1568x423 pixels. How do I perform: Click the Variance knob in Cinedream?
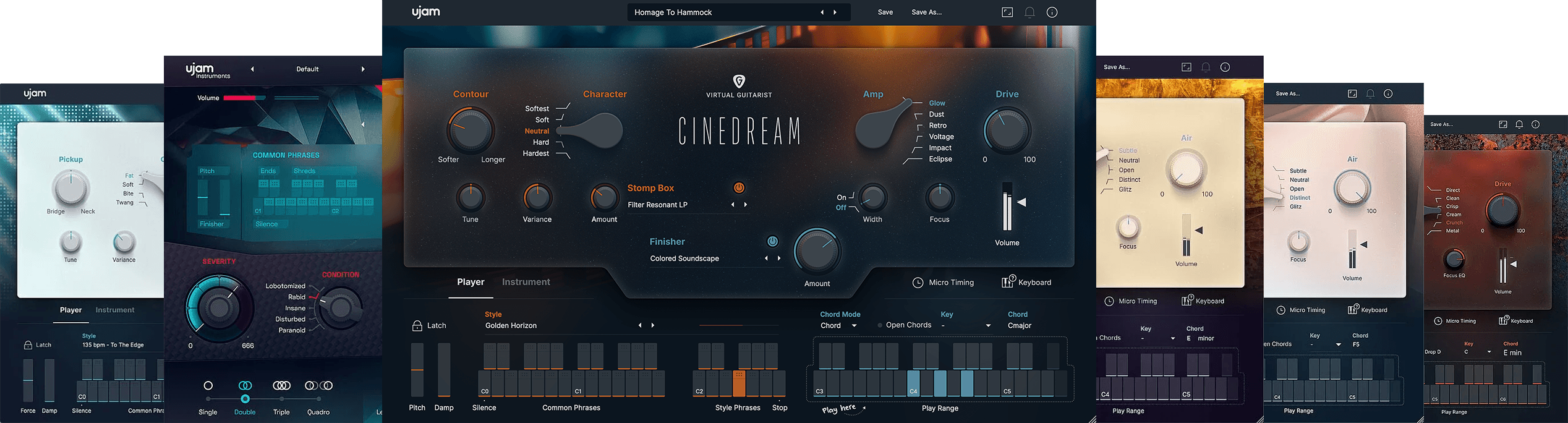coord(537,198)
